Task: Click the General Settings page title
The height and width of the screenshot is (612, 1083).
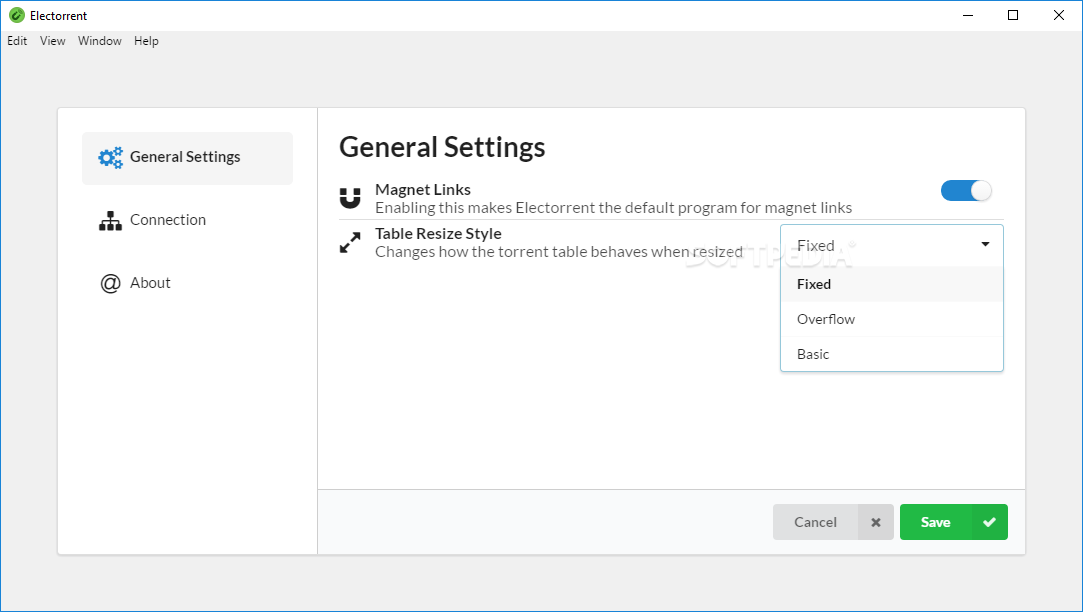Action: click(442, 147)
